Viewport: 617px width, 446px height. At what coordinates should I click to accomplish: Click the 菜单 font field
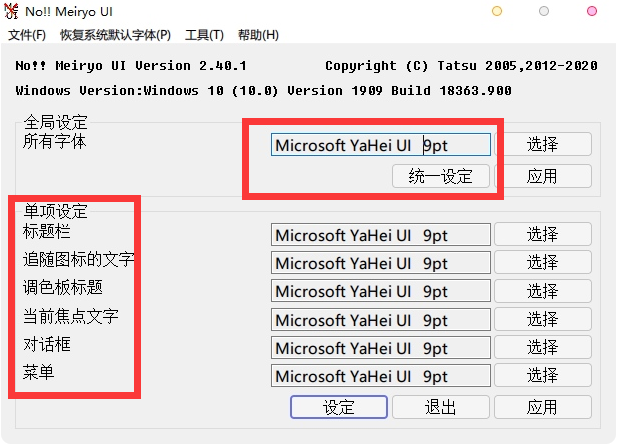click(x=381, y=376)
